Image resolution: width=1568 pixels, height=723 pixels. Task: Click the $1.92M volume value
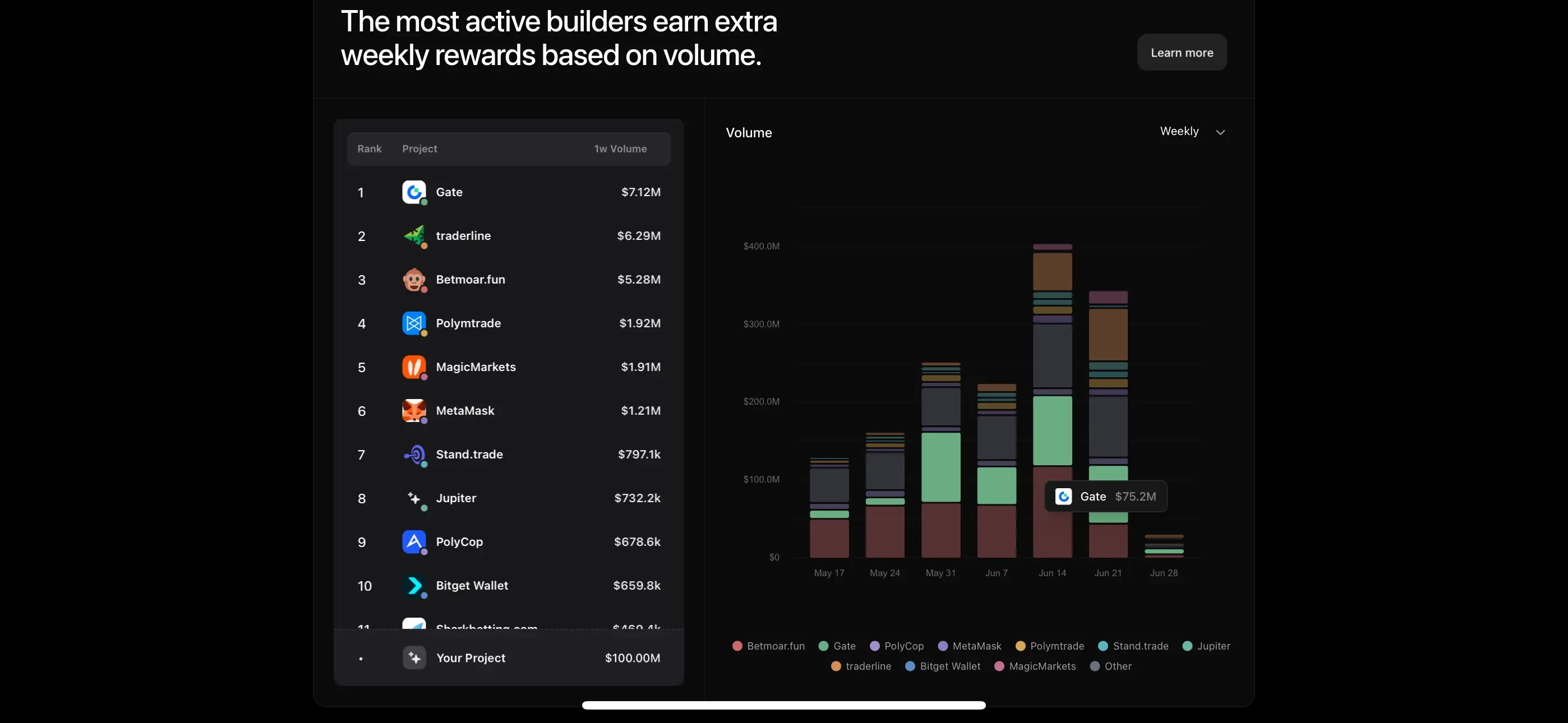pos(640,323)
